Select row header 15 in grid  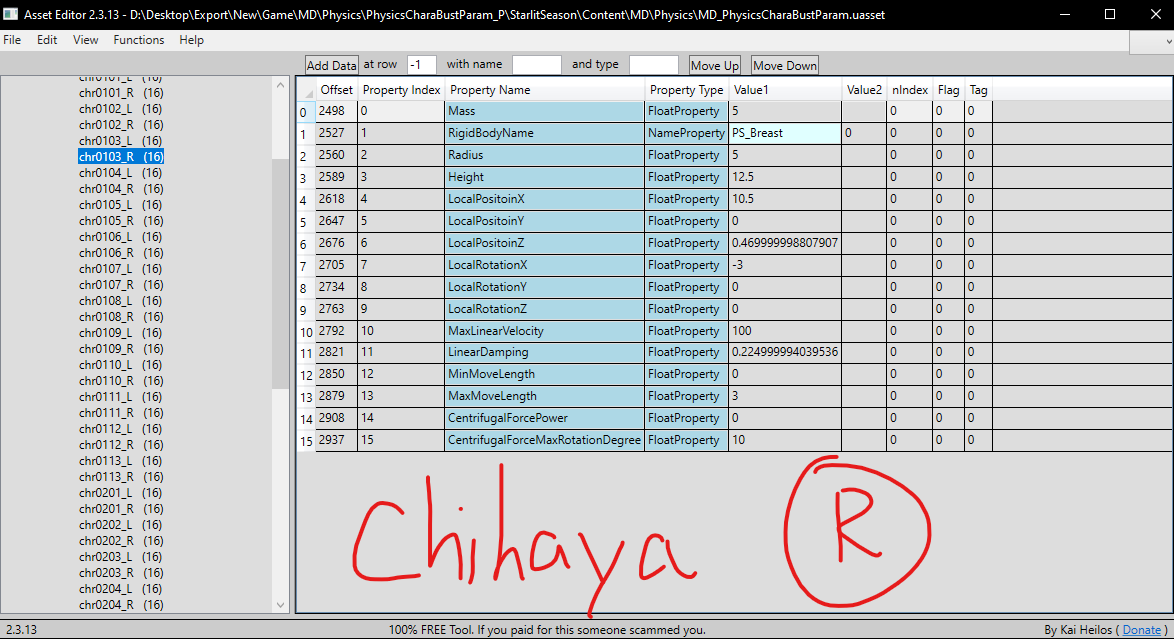pos(306,441)
